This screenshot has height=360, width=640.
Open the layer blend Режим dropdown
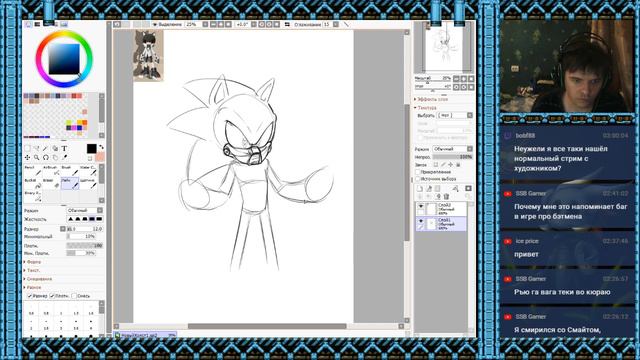(453, 149)
